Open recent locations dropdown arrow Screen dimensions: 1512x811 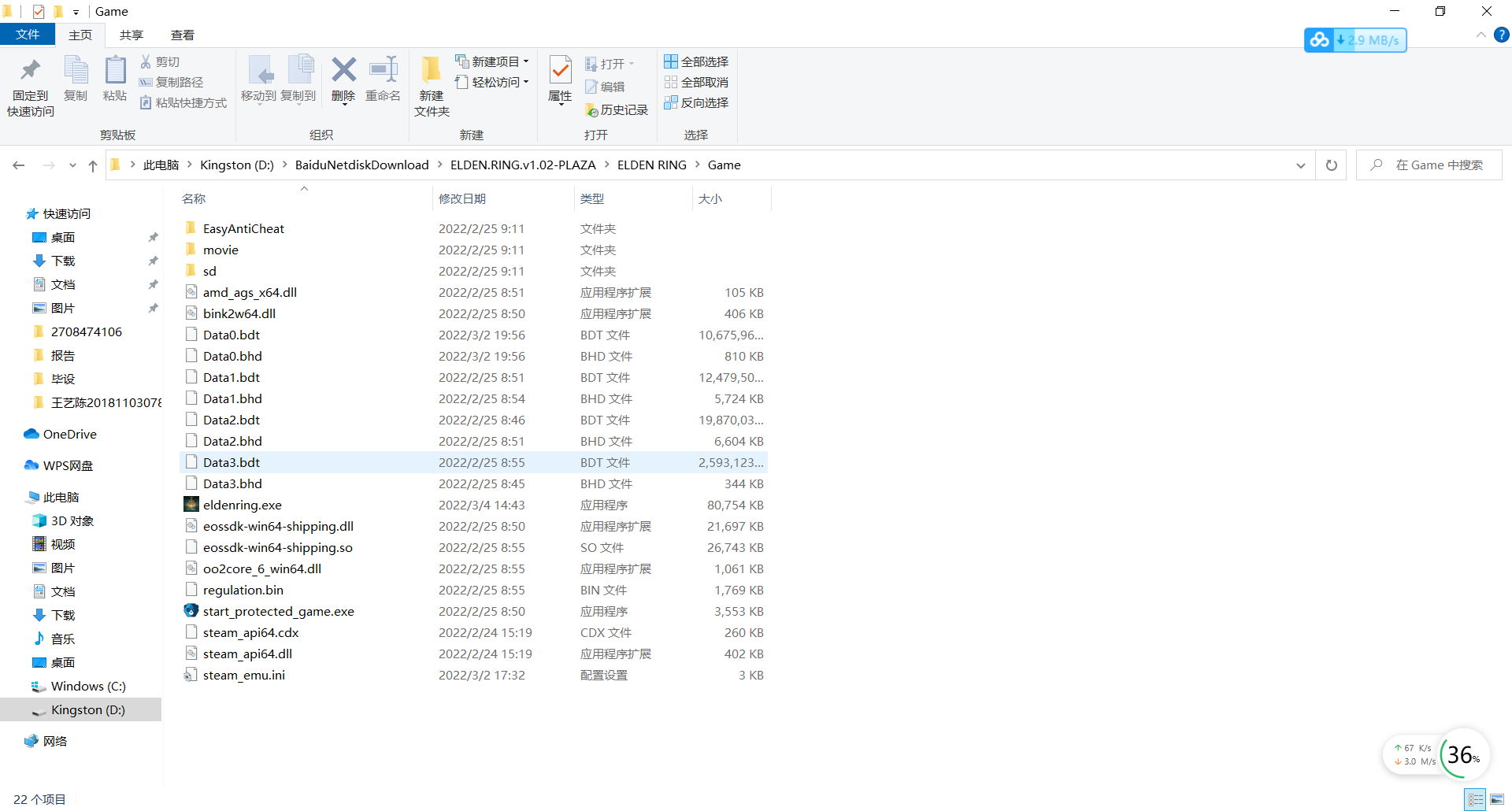[x=72, y=165]
